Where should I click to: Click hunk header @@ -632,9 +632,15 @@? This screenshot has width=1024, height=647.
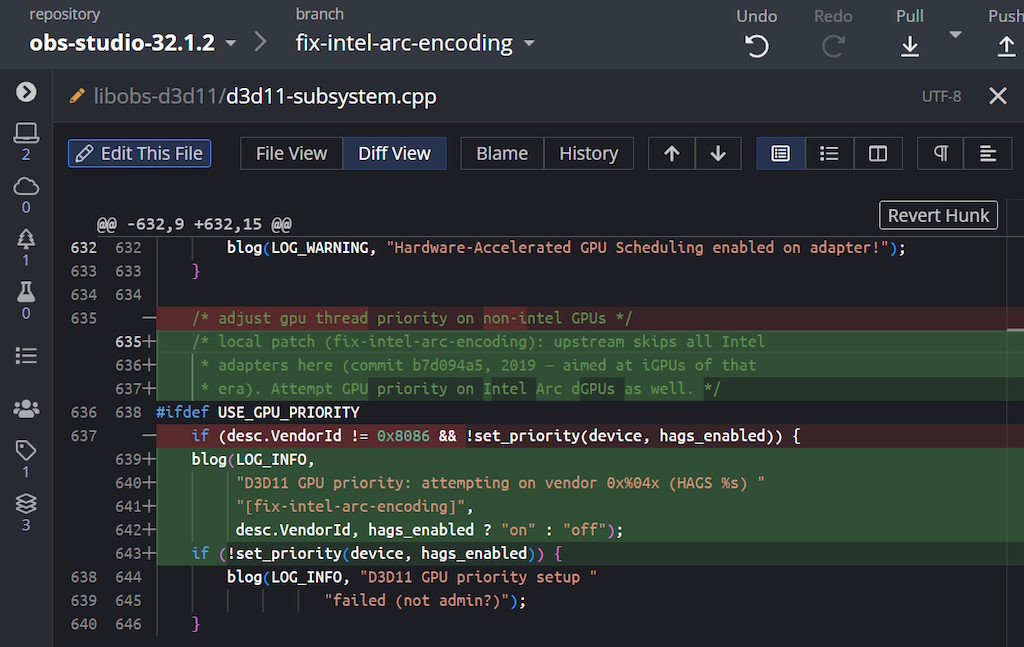pyautogui.click(x=194, y=224)
